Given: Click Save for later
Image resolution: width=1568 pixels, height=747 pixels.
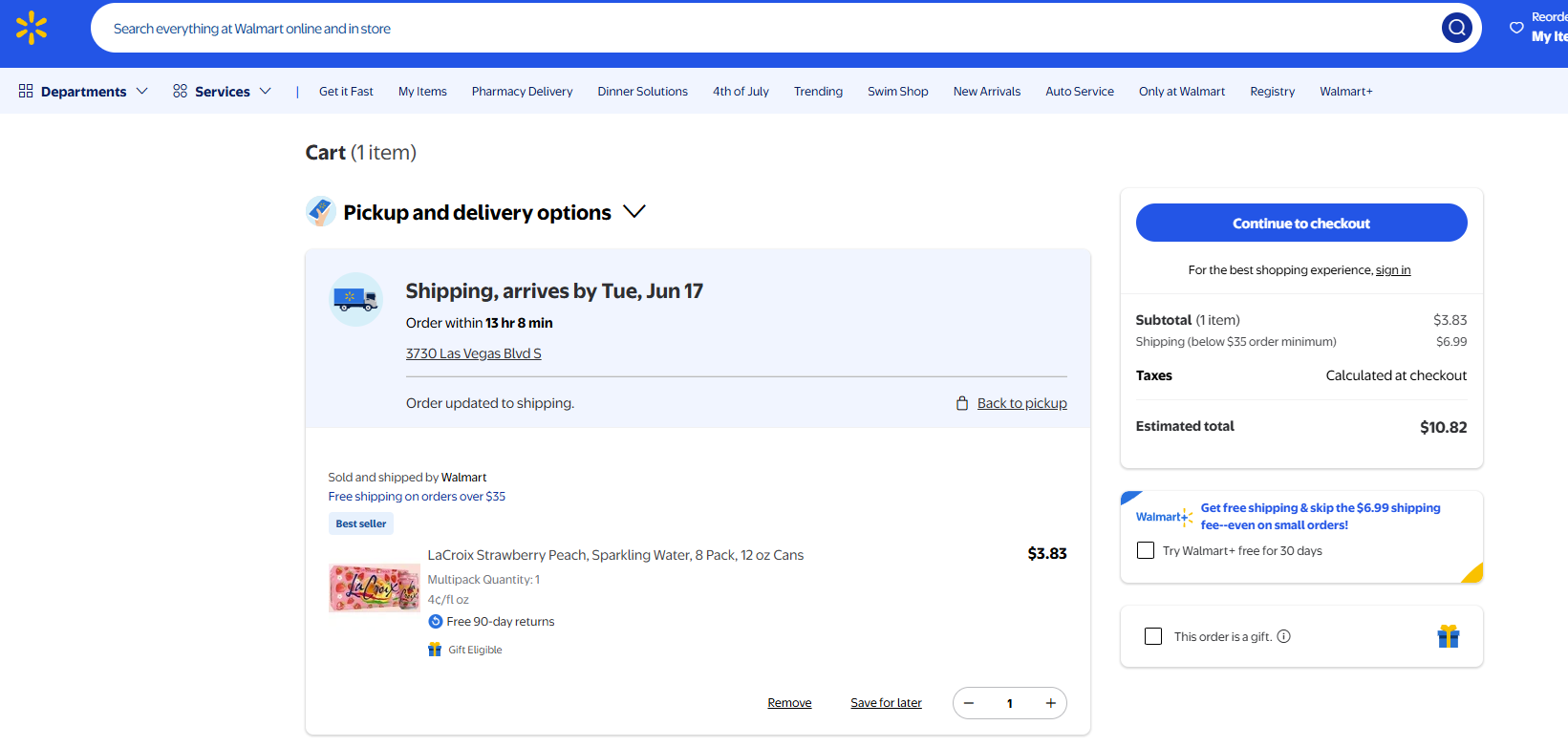Looking at the screenshot, I should [886, 703].
